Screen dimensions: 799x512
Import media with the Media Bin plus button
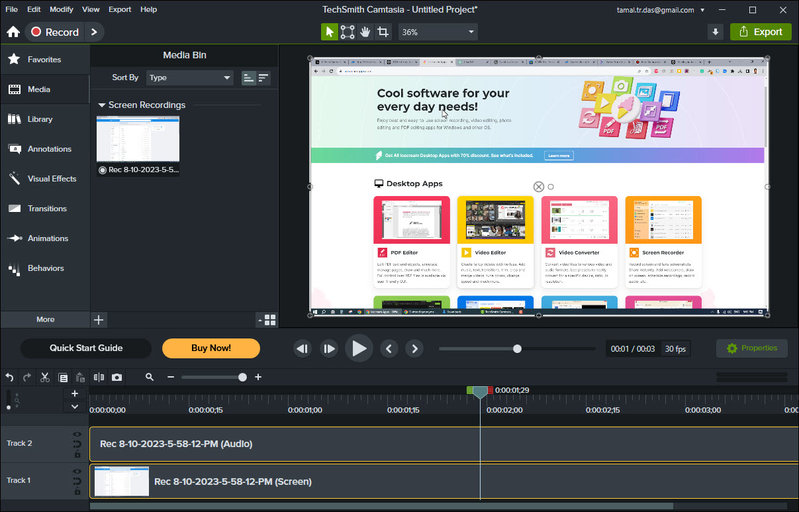(x=99, y=320)
